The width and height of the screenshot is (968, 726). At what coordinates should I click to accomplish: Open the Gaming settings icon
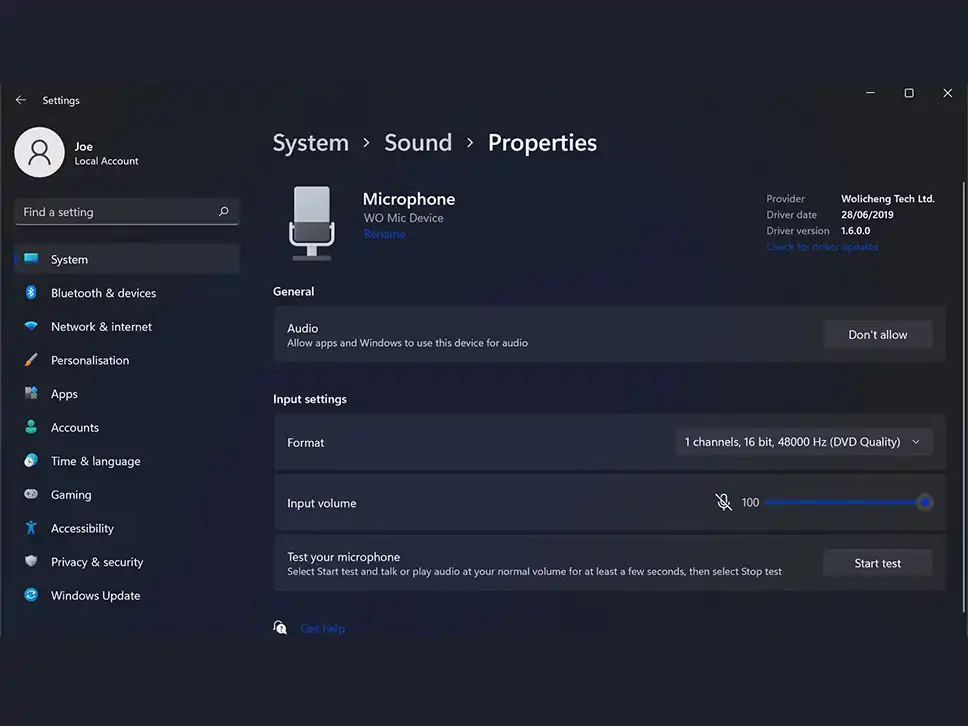click(33, 494)
